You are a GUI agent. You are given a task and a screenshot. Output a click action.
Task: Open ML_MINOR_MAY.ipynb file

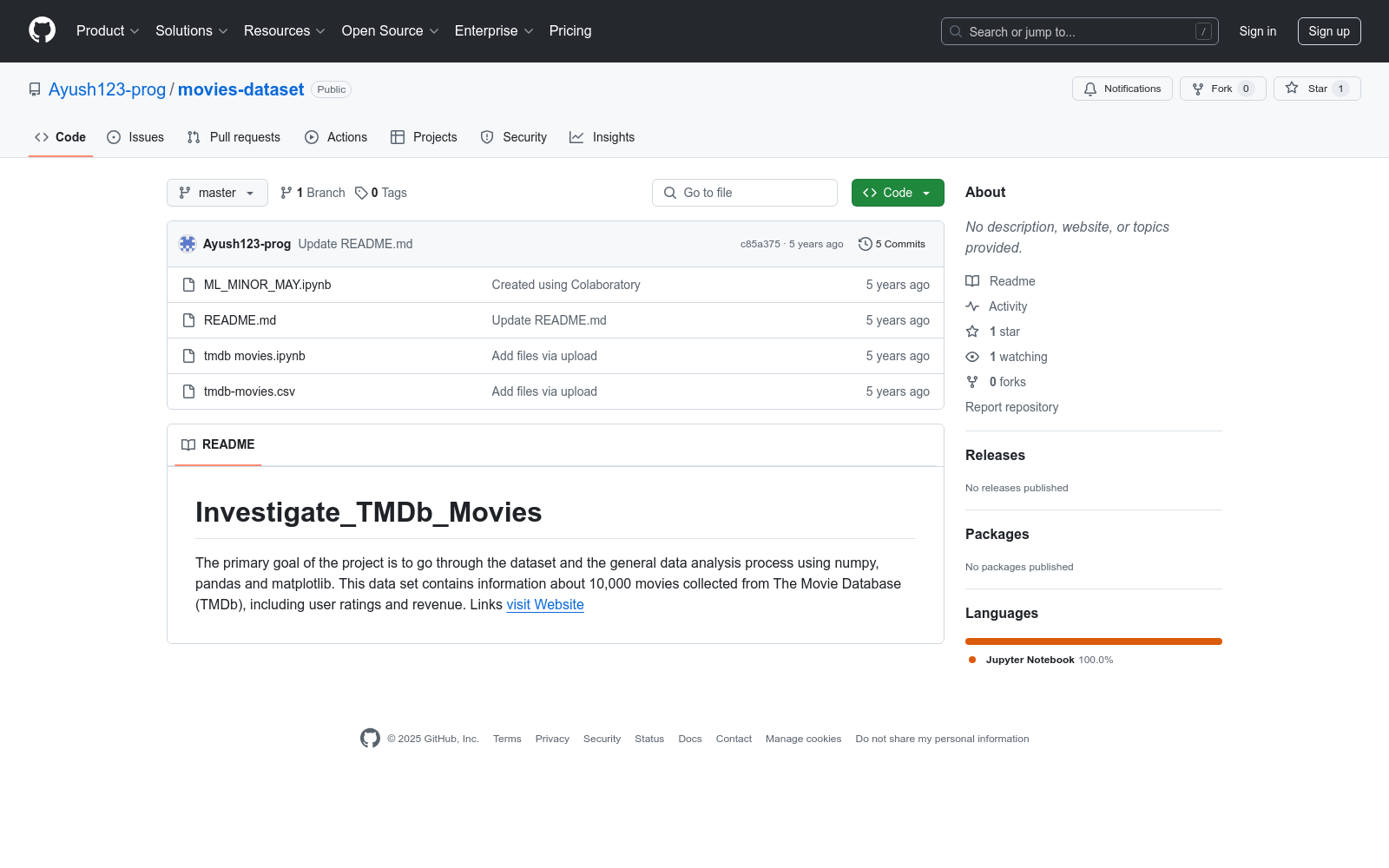(267, 285)
